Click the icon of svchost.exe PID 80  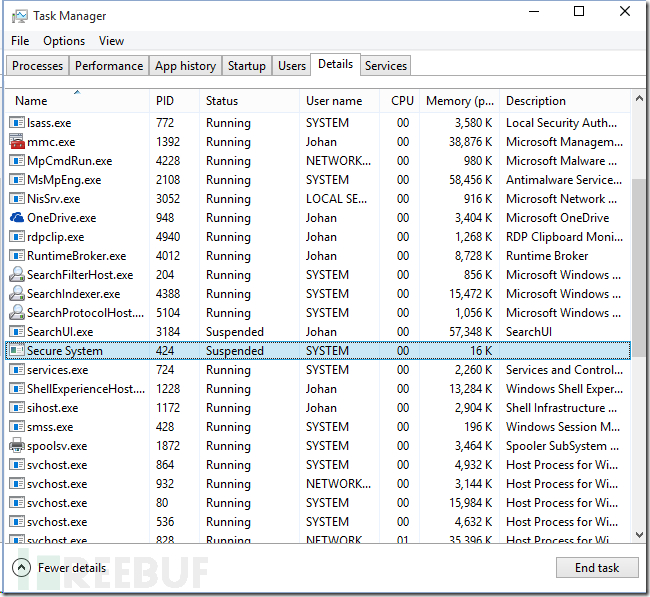[x=17, y=502]
